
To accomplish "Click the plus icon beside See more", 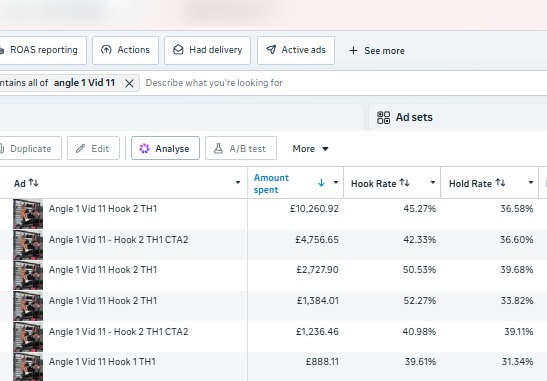I will (x=353, y=51).
